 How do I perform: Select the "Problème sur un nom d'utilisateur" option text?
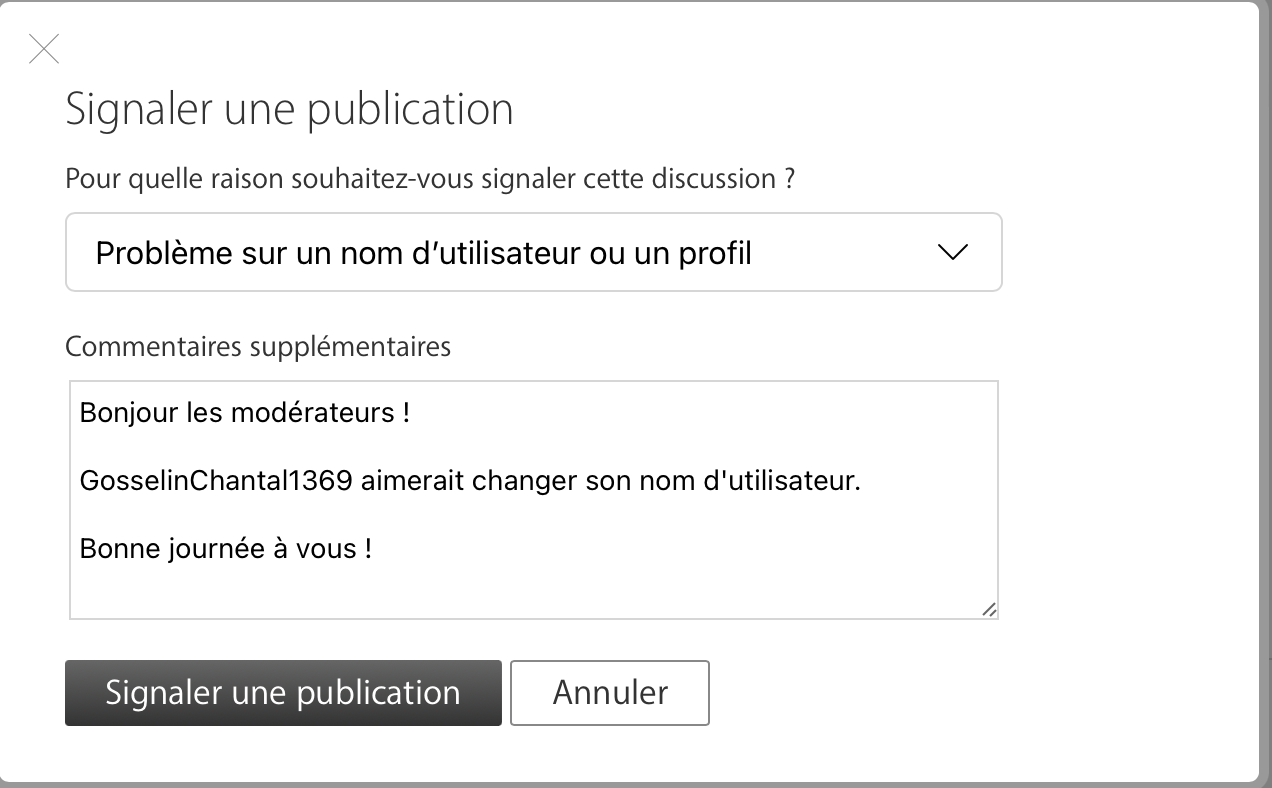tap(423, 253)
